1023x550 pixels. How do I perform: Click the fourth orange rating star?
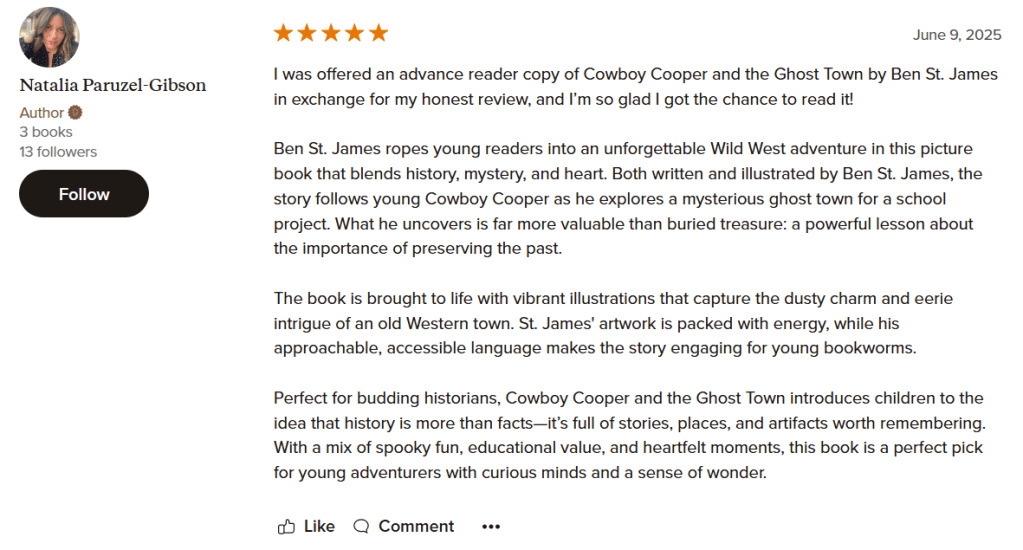[355, 33]
